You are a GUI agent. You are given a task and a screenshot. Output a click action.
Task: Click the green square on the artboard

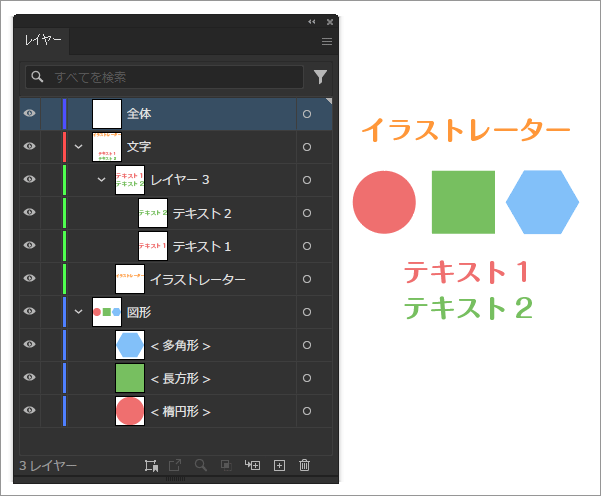(463, 202)
